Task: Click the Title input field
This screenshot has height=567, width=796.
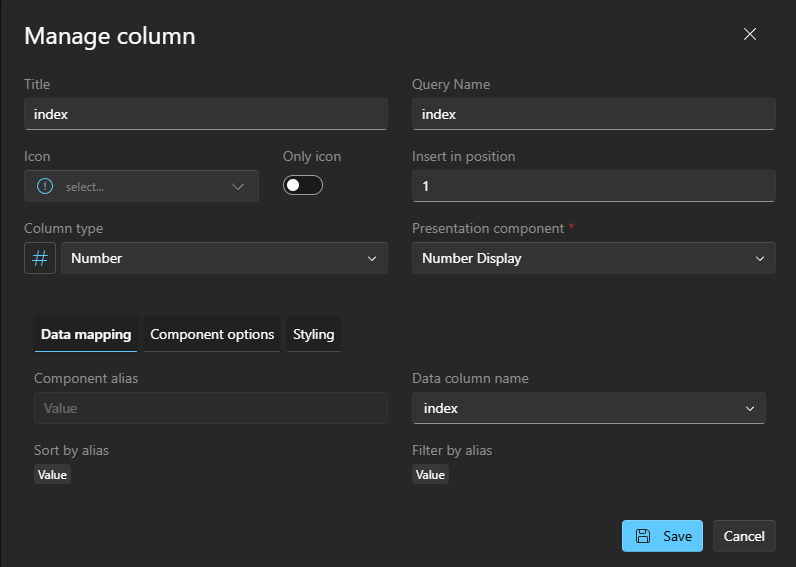Action: coord(206,114)
